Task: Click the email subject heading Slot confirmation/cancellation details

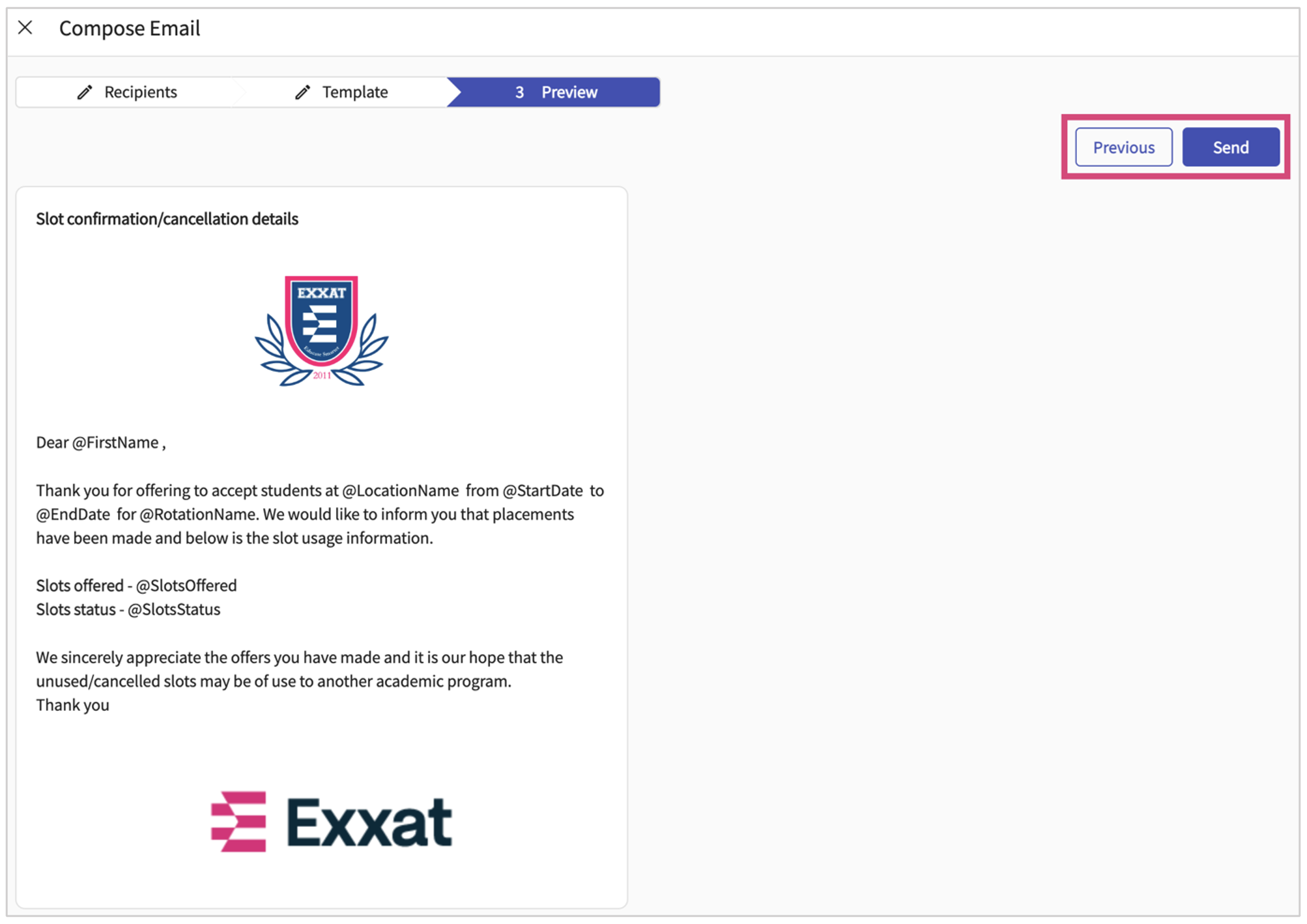Action: (167, 219)
